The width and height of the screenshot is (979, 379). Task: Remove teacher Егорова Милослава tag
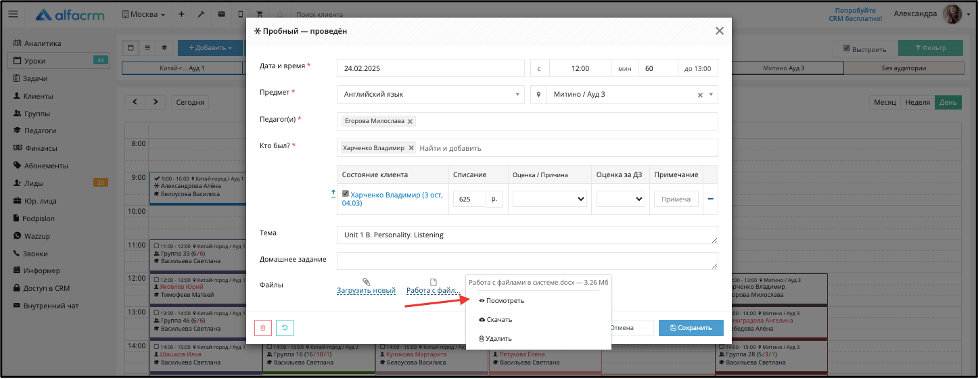(410, 122)
